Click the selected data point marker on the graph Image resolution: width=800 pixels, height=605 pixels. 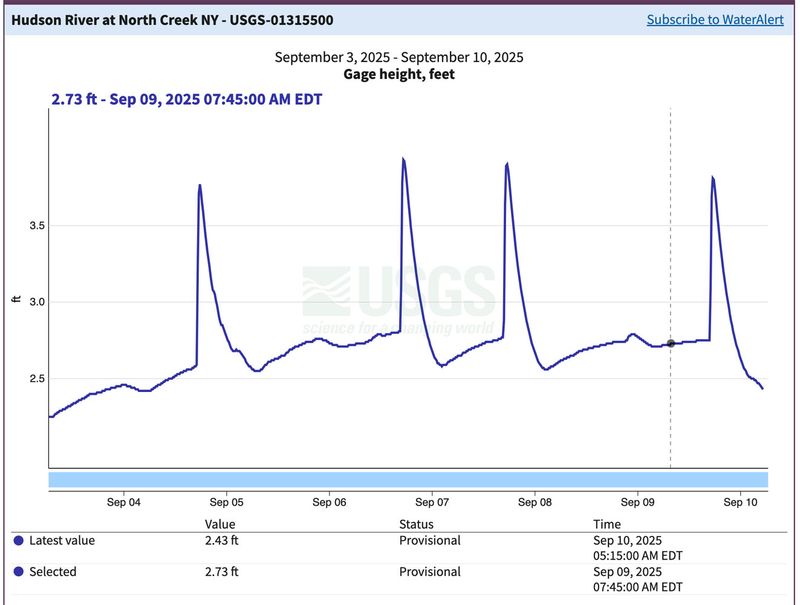coord(670,343)
